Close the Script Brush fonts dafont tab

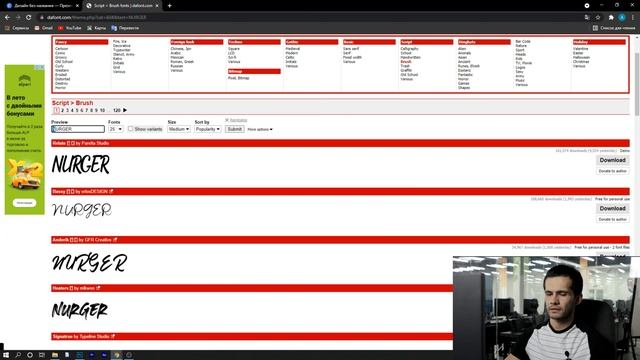(x=157, y=6)
